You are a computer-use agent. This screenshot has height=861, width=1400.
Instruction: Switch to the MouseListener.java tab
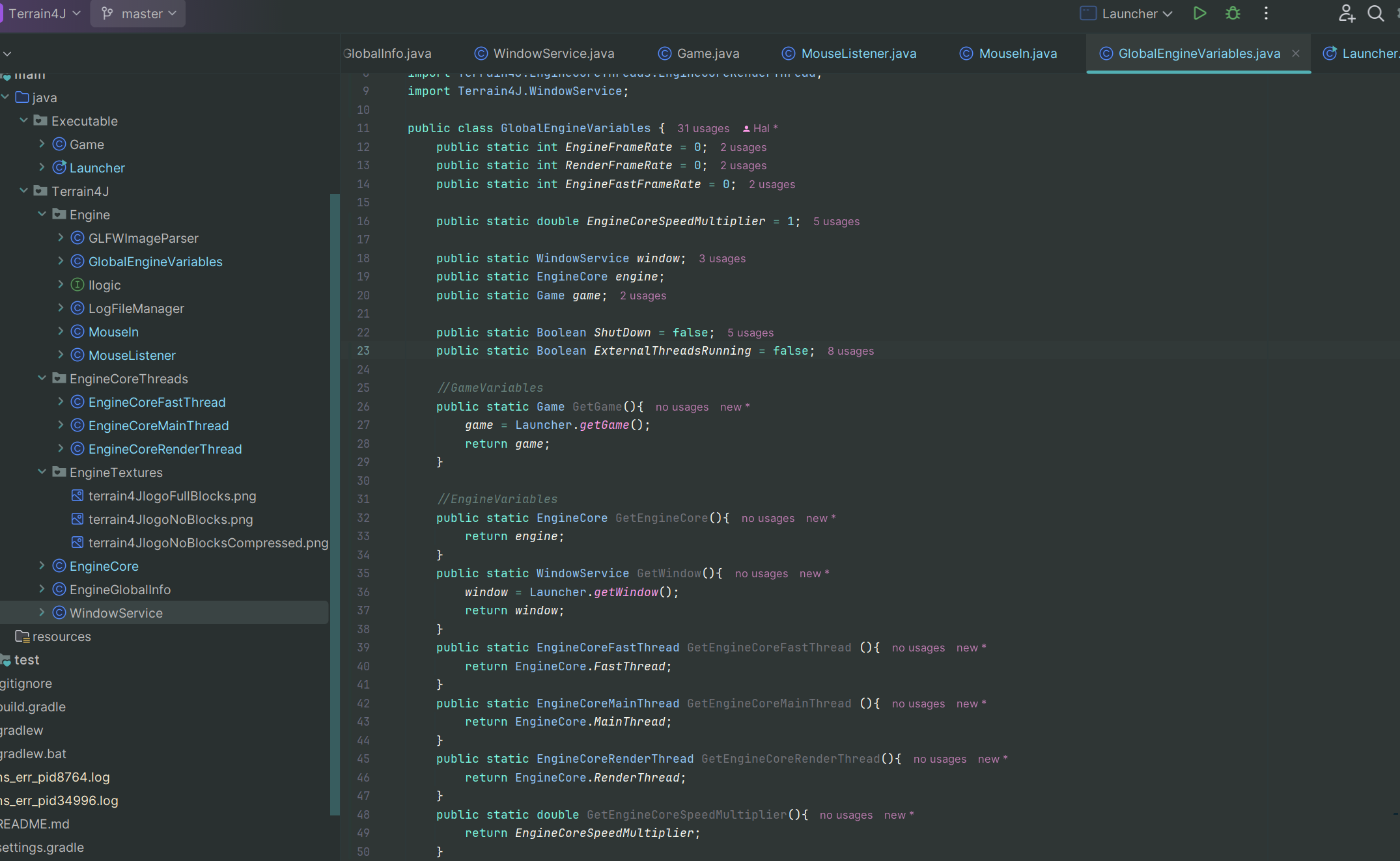point(858,53)
